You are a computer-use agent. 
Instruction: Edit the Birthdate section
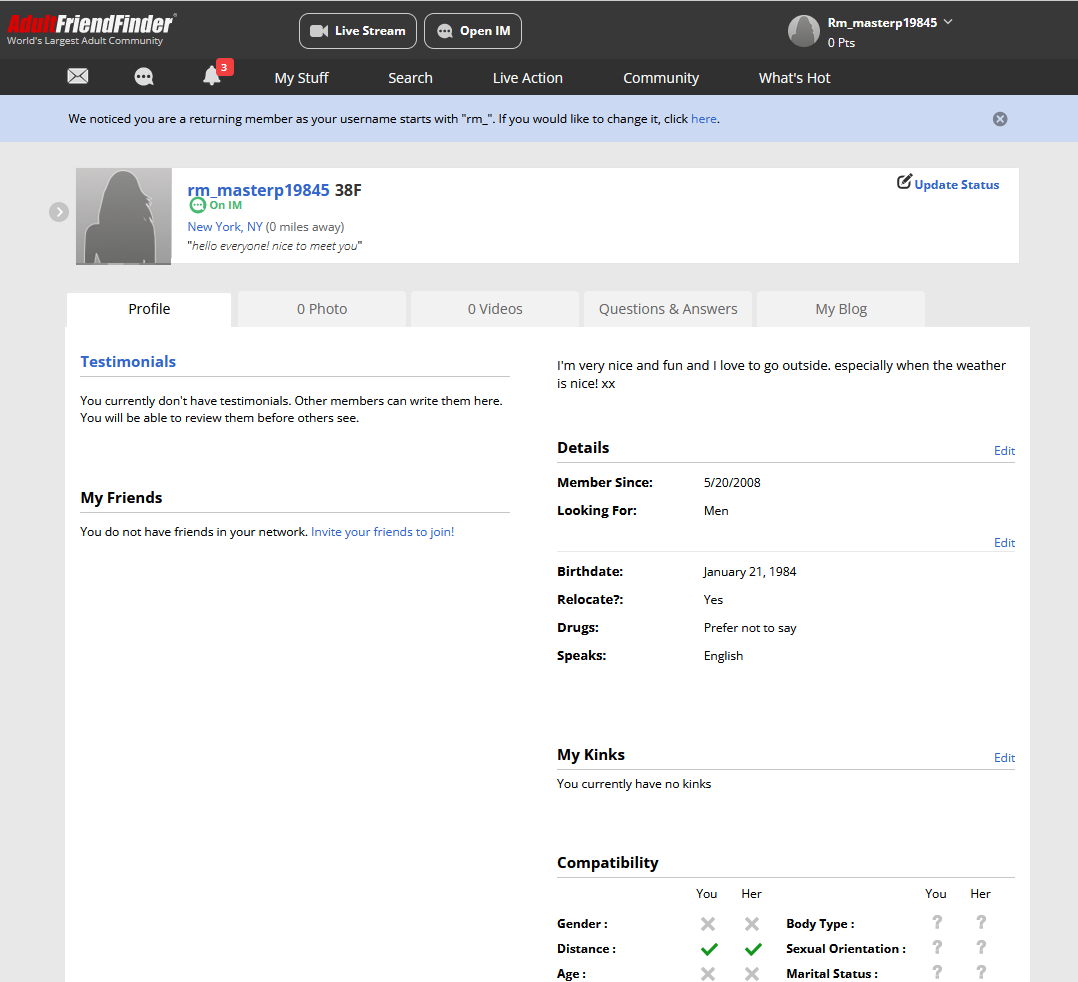coord(1004,543)
